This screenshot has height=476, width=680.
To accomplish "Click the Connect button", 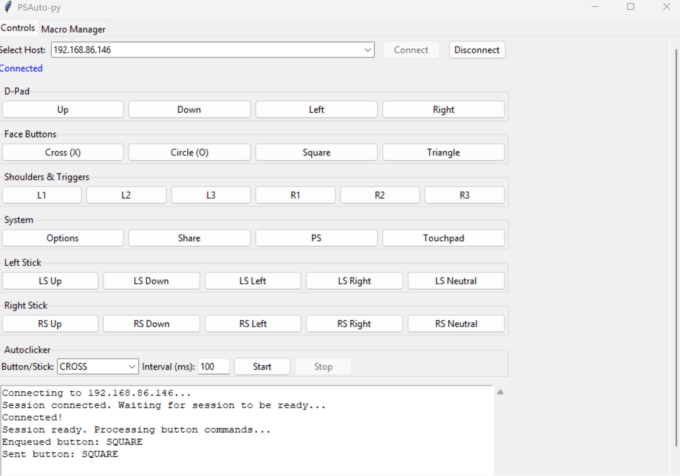I will click(411, 50).
